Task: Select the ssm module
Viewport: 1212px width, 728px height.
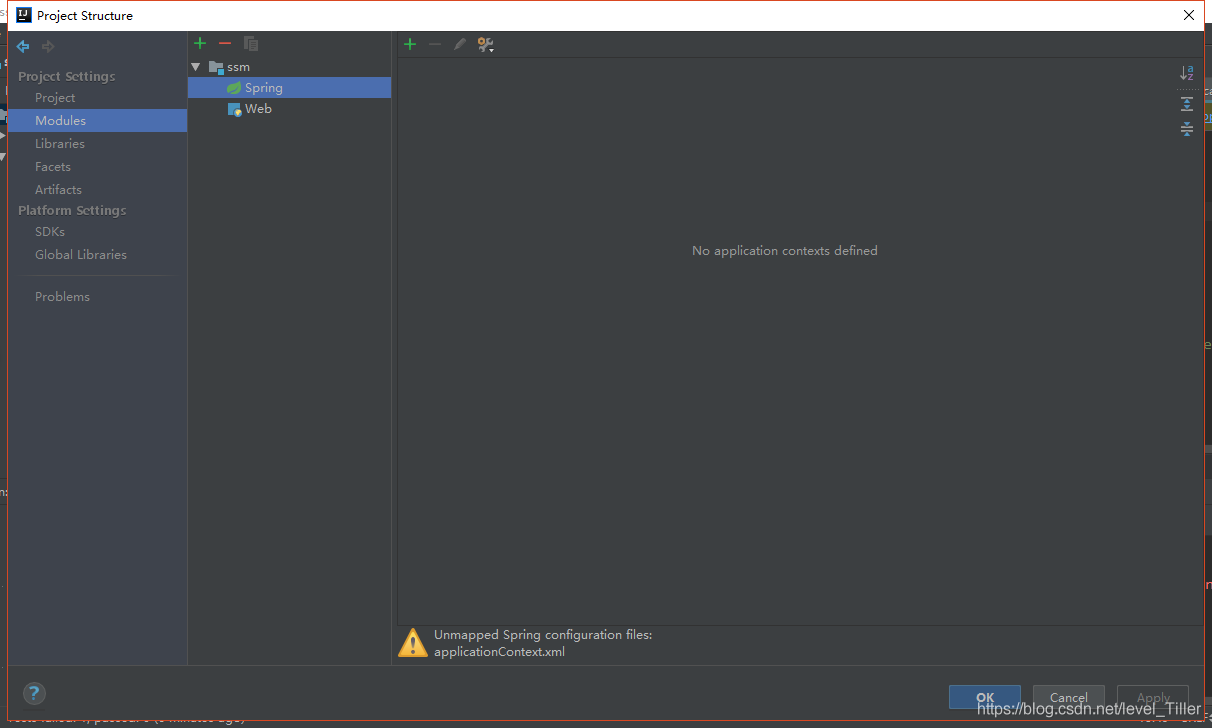Action: [238, 67]
